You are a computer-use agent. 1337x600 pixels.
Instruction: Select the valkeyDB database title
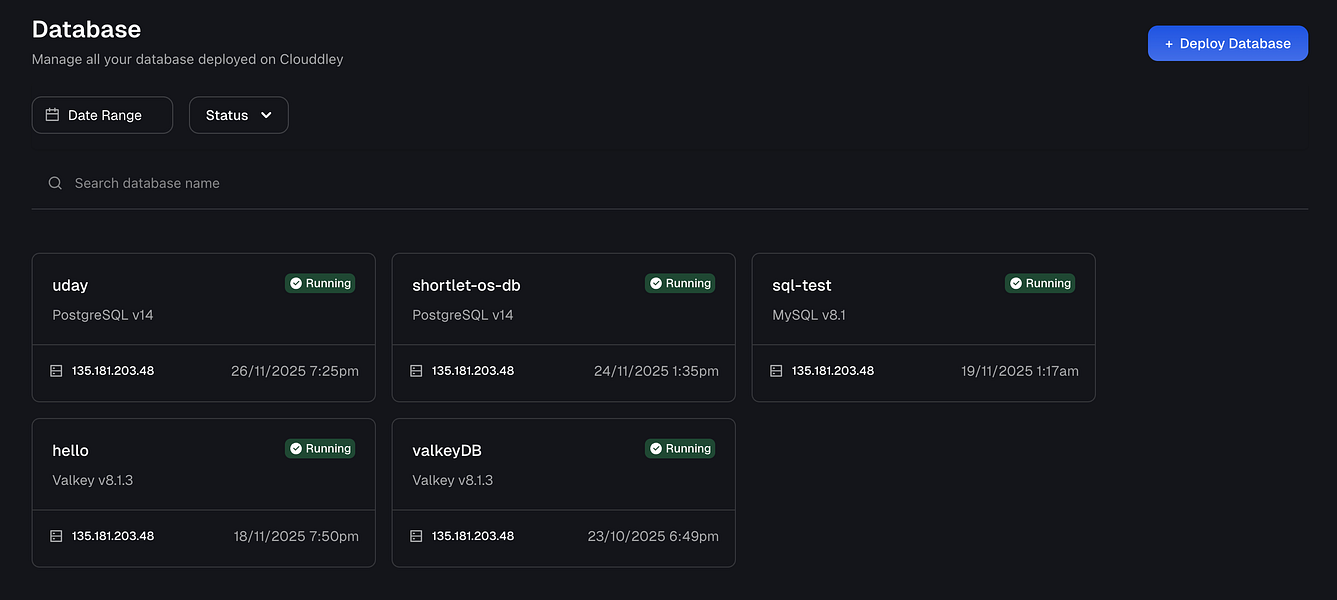click(x=447, y=451)
